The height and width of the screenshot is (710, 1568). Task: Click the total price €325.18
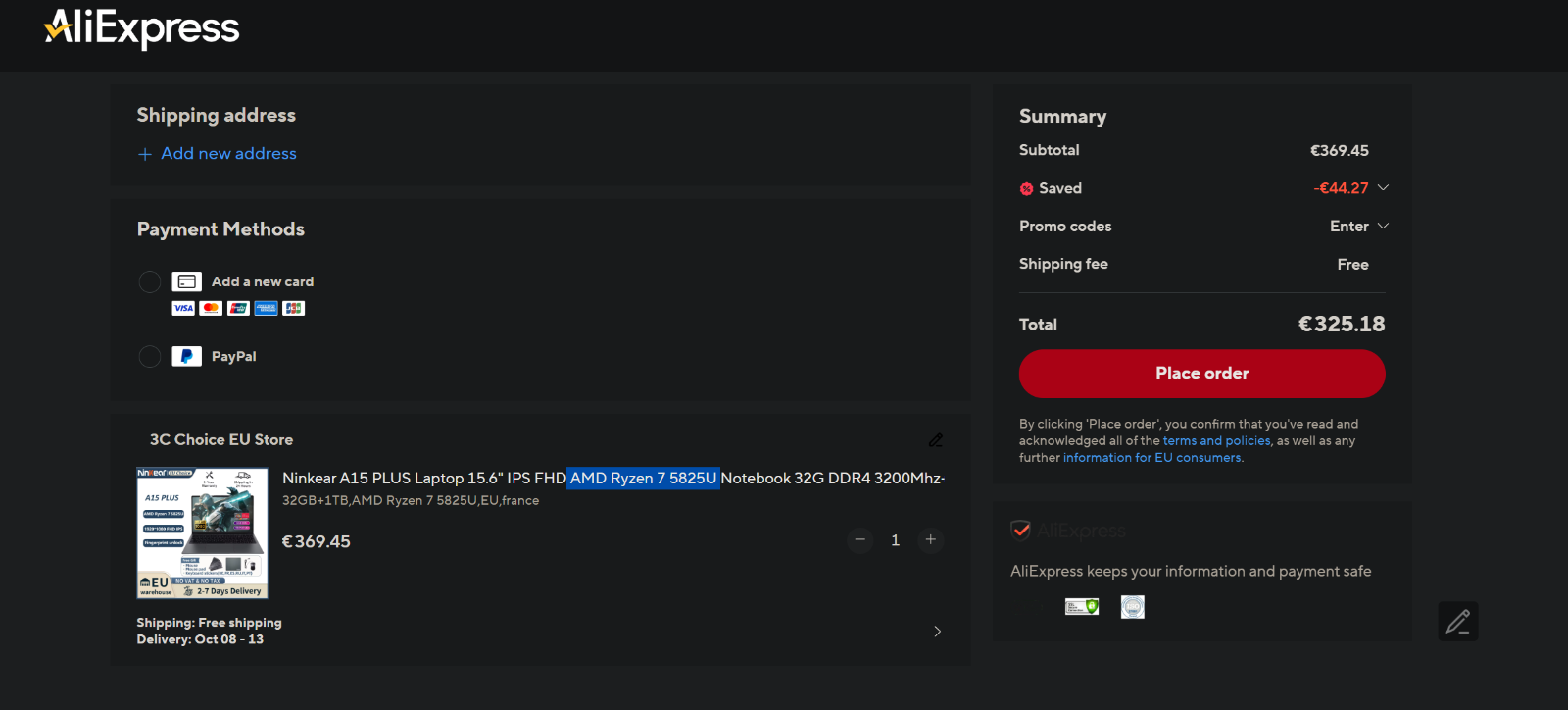pyautogui.click(x=1342, y=325)
